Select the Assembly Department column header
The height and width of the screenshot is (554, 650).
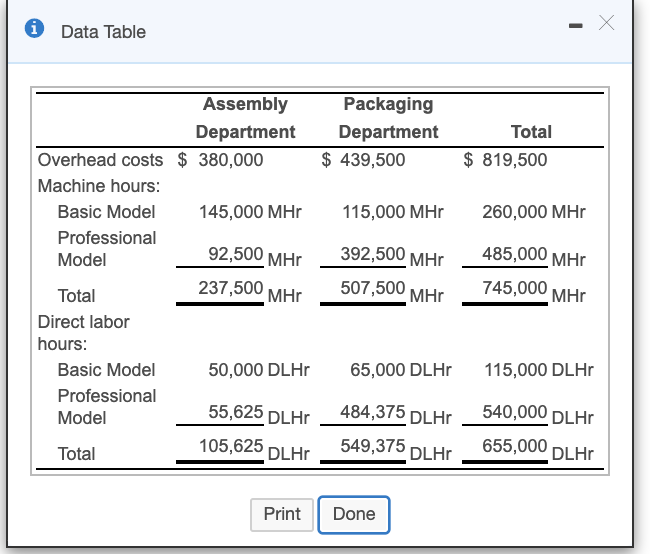click(245, 118)
